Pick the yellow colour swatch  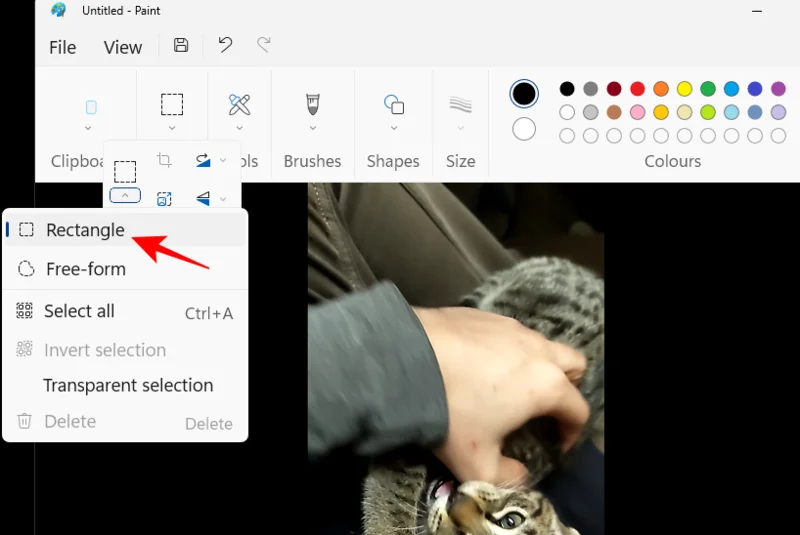(684, 89)
